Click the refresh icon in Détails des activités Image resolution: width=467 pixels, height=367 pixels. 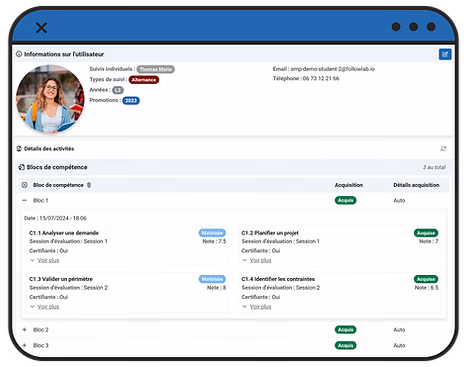coord(443,149)
